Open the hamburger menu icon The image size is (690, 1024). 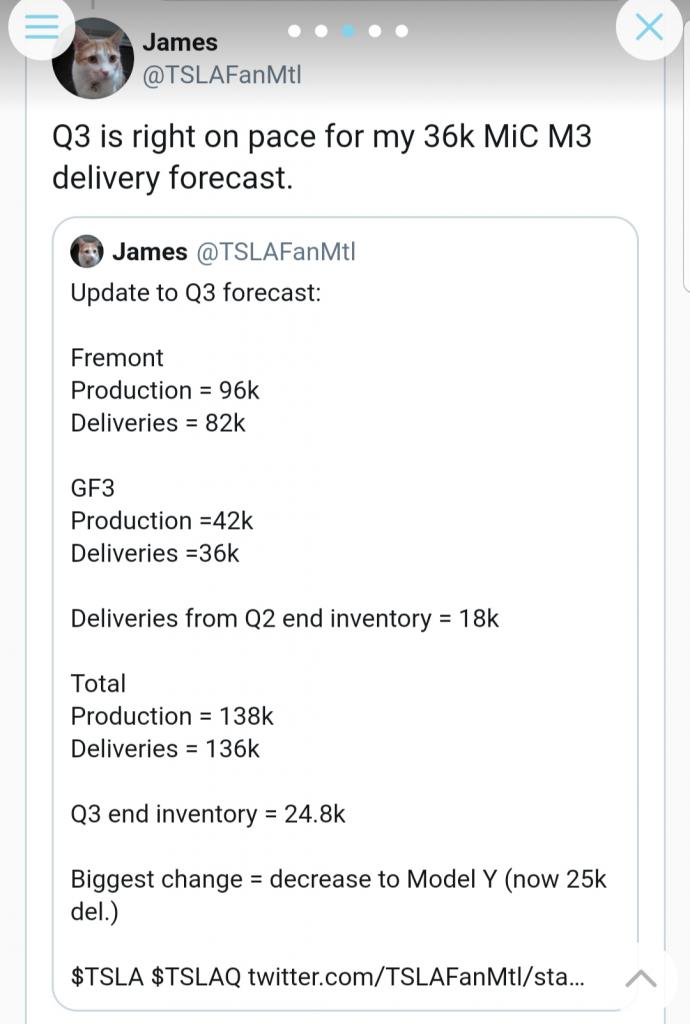point(42,27)
